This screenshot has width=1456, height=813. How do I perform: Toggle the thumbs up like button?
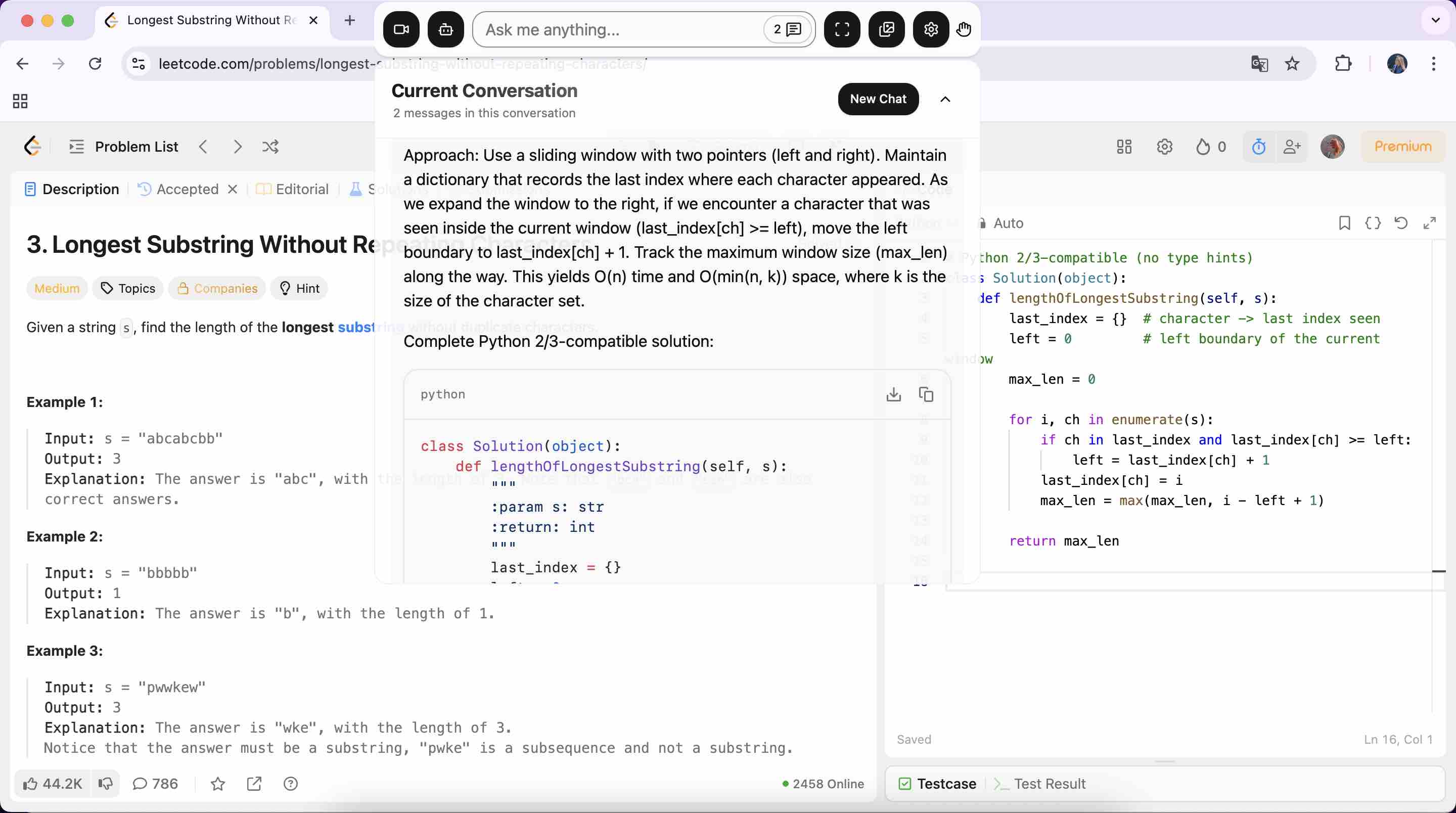[x=30, y=784]
